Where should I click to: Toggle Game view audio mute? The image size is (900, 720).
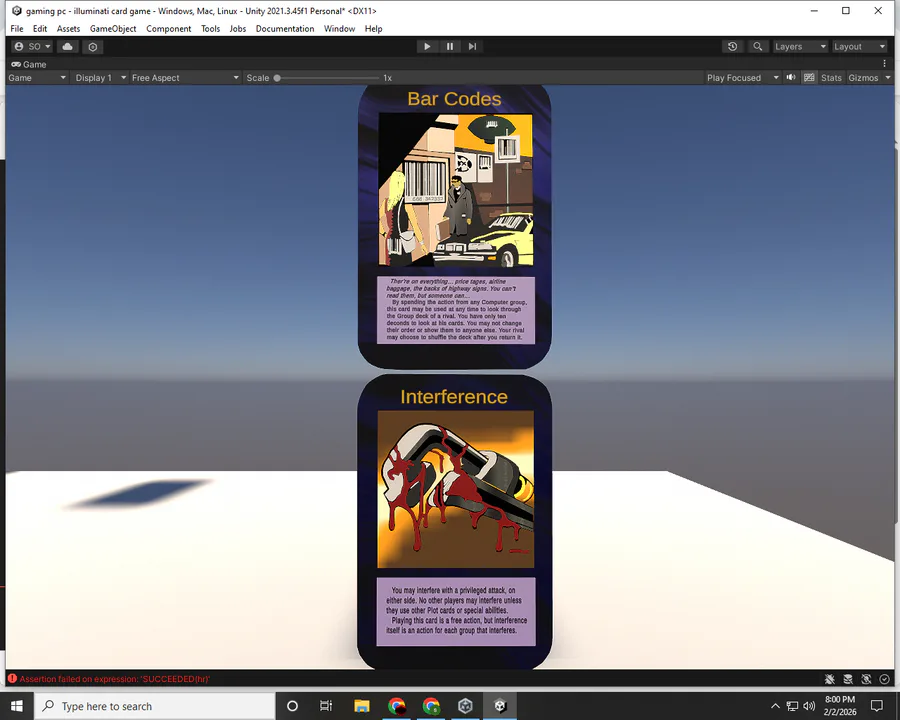(x=791, y=78)
